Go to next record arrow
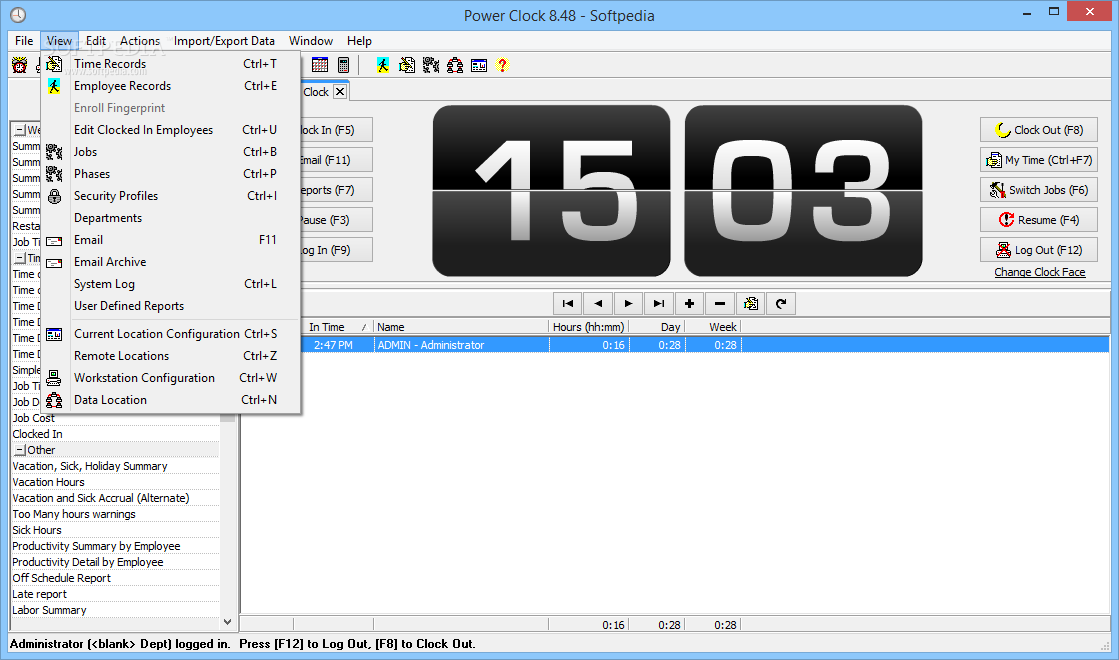1119x660 pixels. pyautogui.click(x=628, y=304)
